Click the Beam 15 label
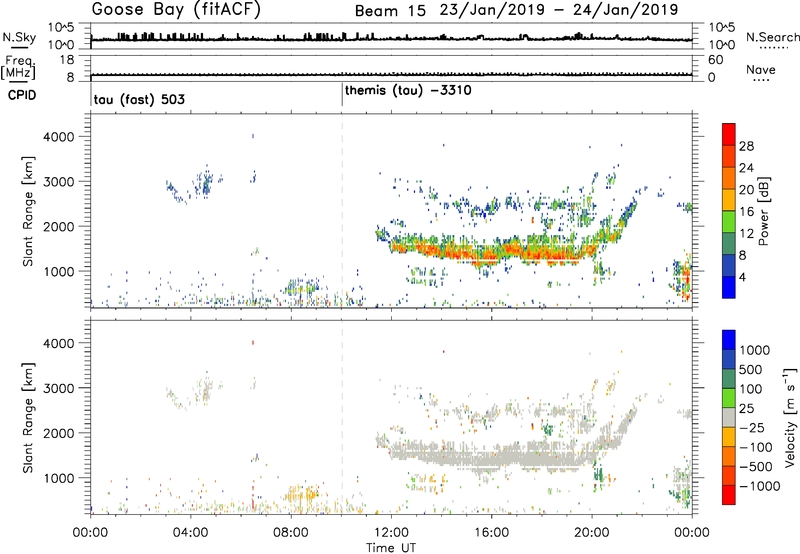Image resolution: width=800 pixels, height=554 pixels. pos(390,11)
